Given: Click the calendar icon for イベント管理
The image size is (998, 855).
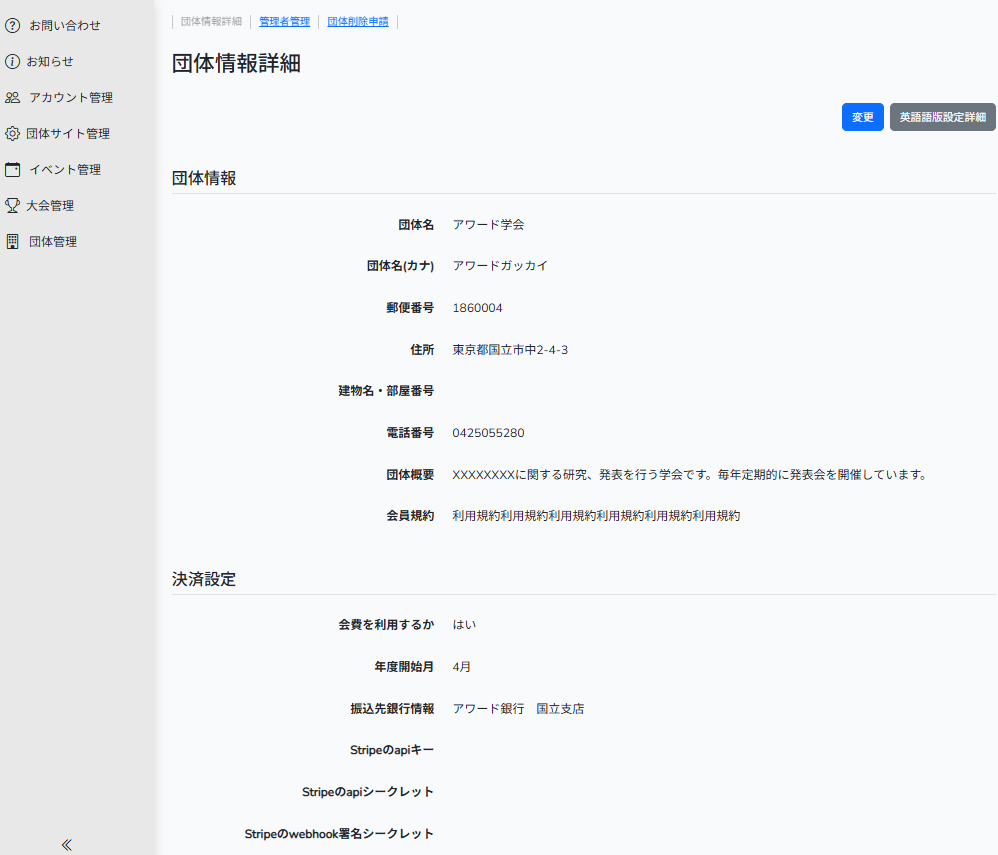Looking at the screenshot, I should pyautogui.click(x=13, y=169).
